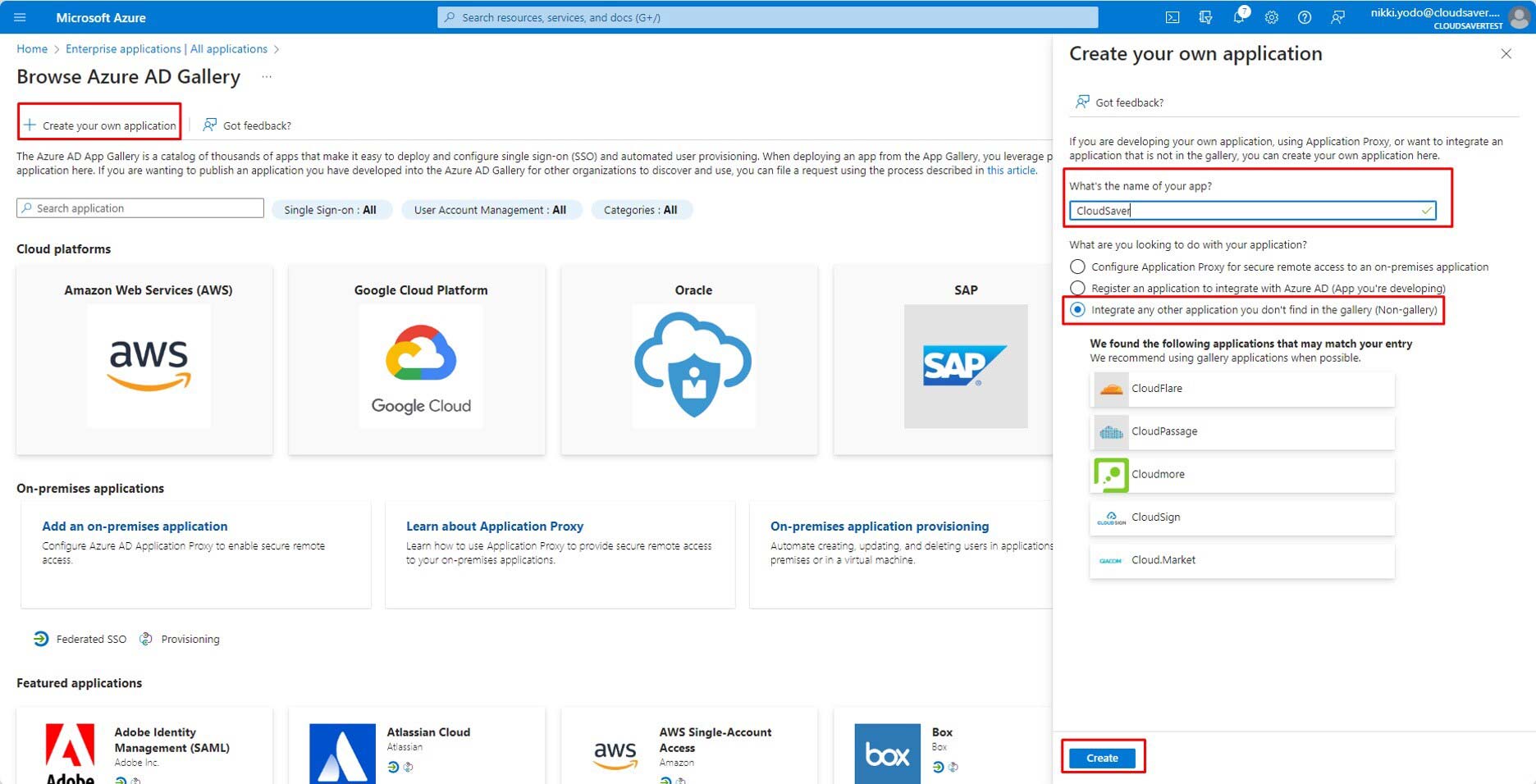Choose the CloudFlare suggested gallery app
This screenshot has width=1536, height=784.
(1242, 389)
